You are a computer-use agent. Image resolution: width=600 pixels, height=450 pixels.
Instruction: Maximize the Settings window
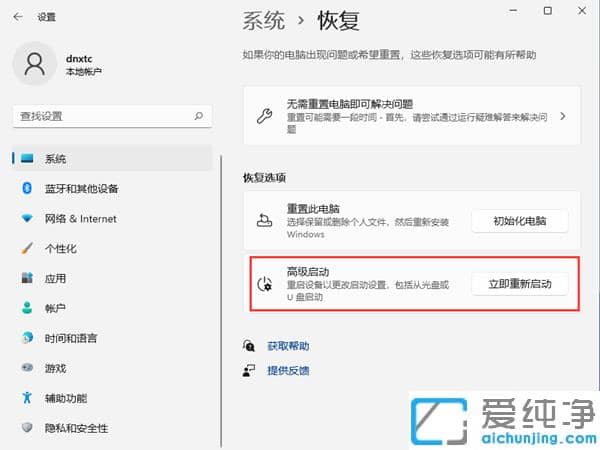(x=548, y=11)
